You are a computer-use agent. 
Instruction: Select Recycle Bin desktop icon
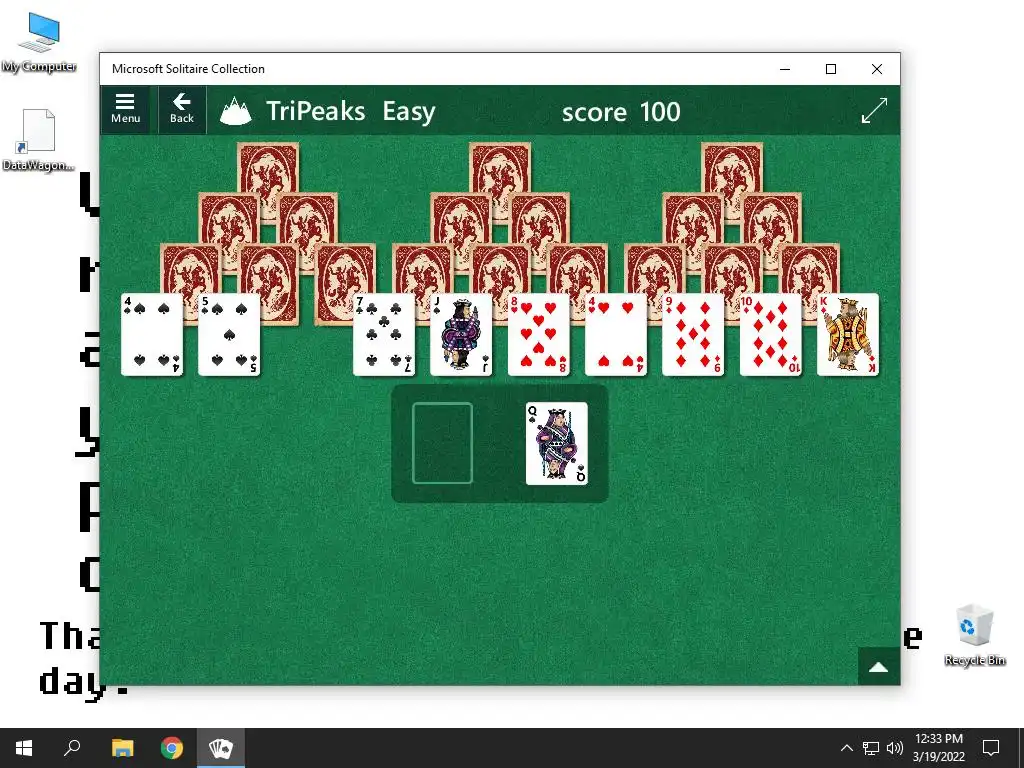(x=974, y=635)
